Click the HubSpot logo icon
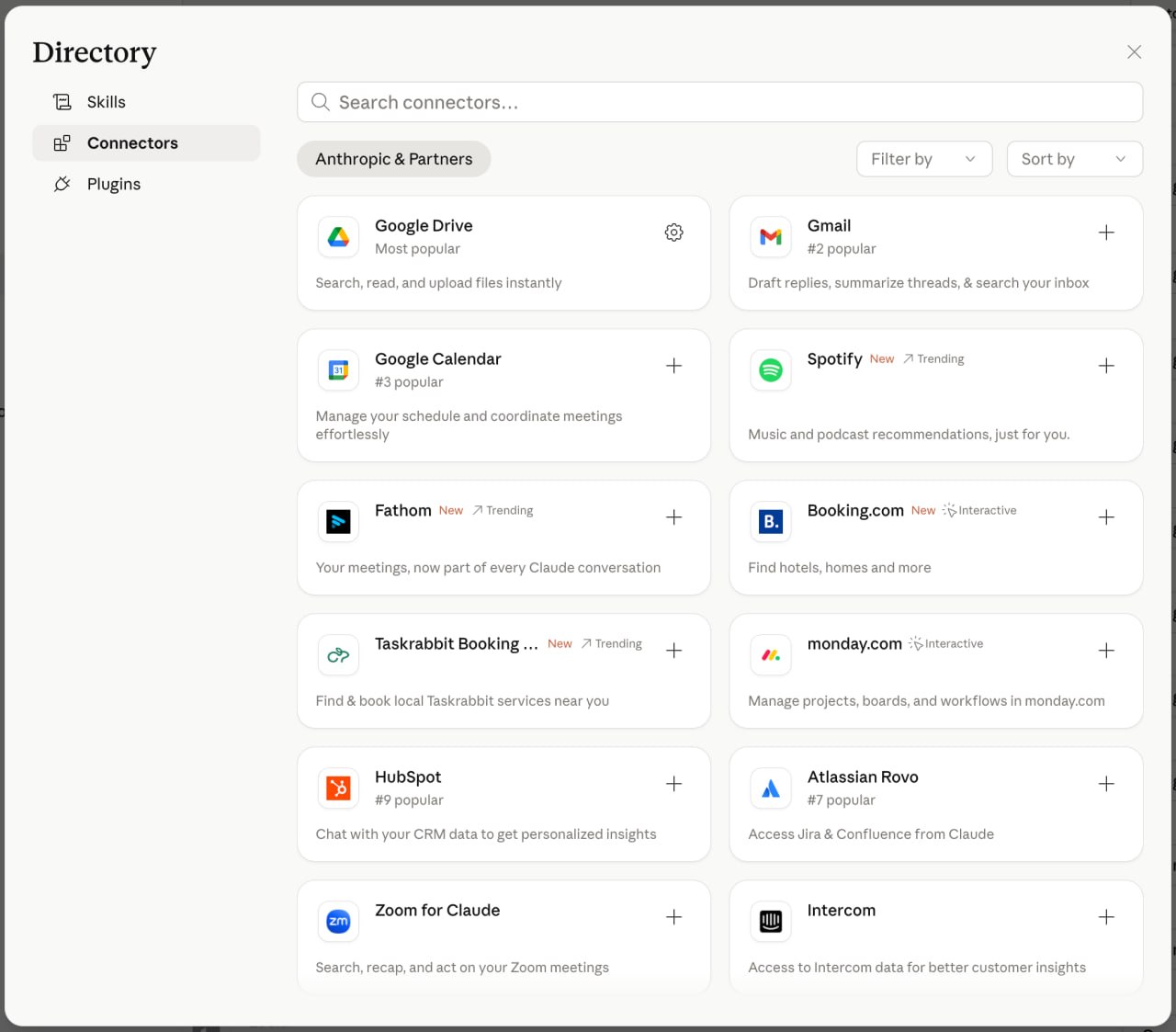 (x=338, y=788)
